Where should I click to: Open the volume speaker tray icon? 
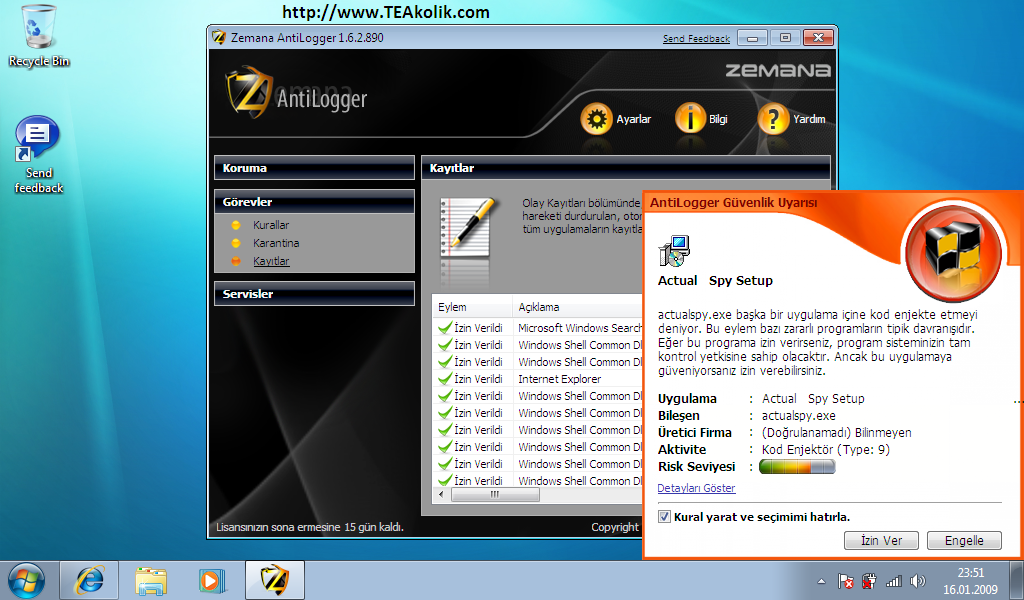(918, 580)
